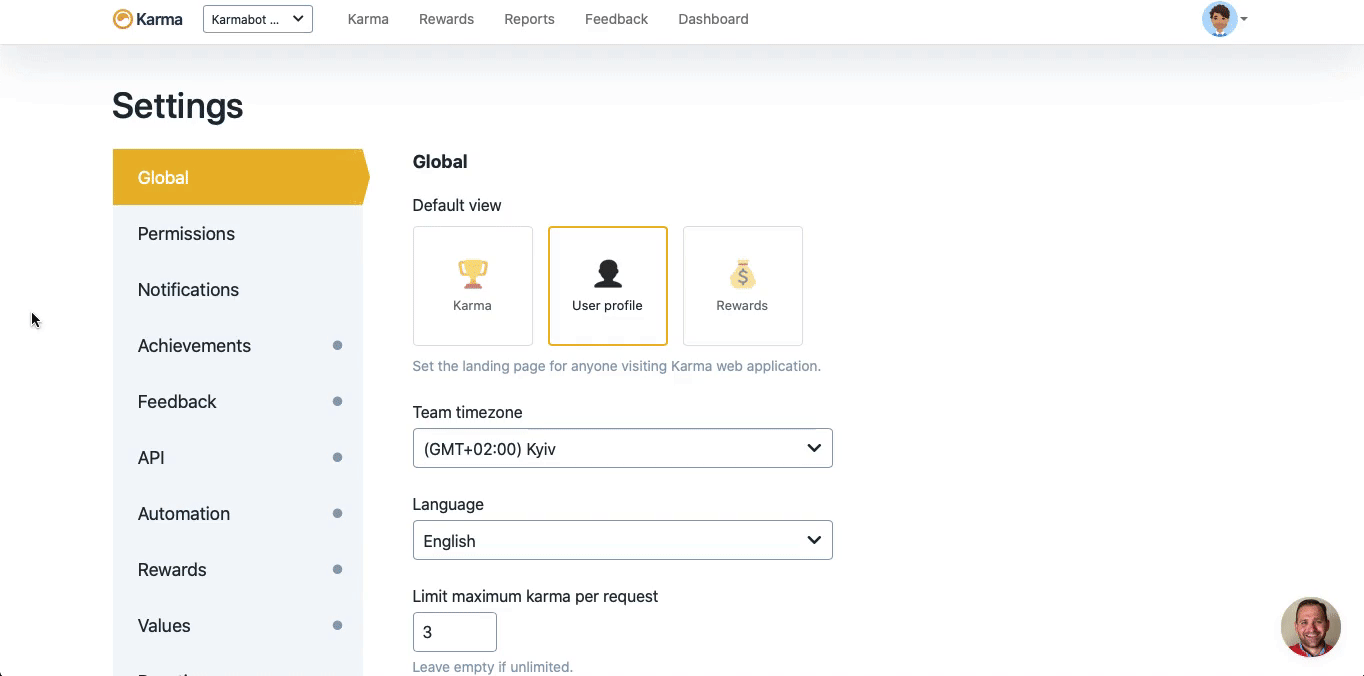Click the Karma logo in the header
The width and height of the screenshot is (1364, 676).
pyautogui.click(x=147, y=19)
